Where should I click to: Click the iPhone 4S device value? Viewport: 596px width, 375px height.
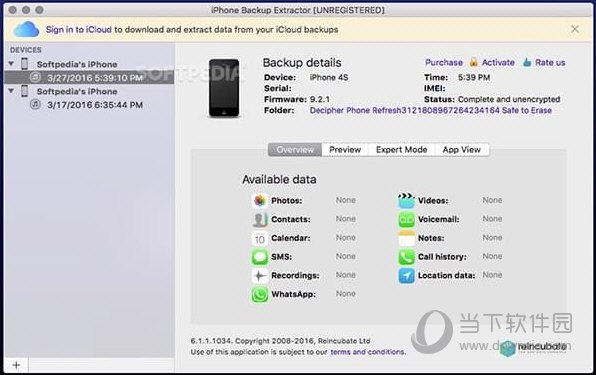(329, 78)
